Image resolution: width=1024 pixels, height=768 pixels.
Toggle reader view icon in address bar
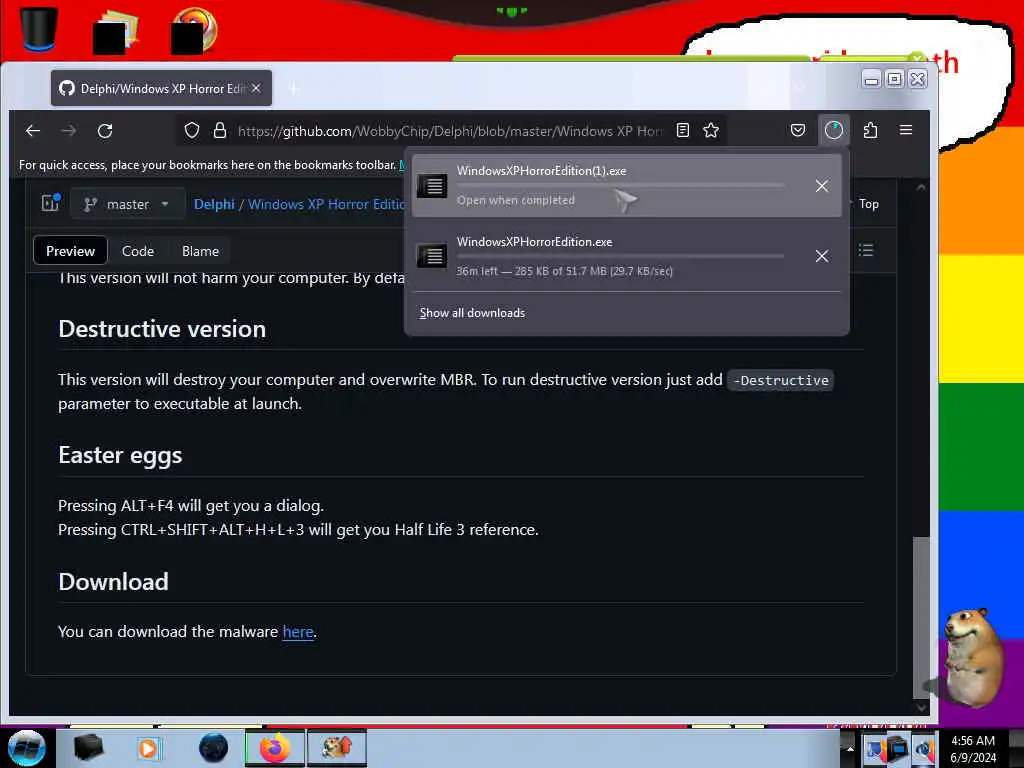coord(682,131)
